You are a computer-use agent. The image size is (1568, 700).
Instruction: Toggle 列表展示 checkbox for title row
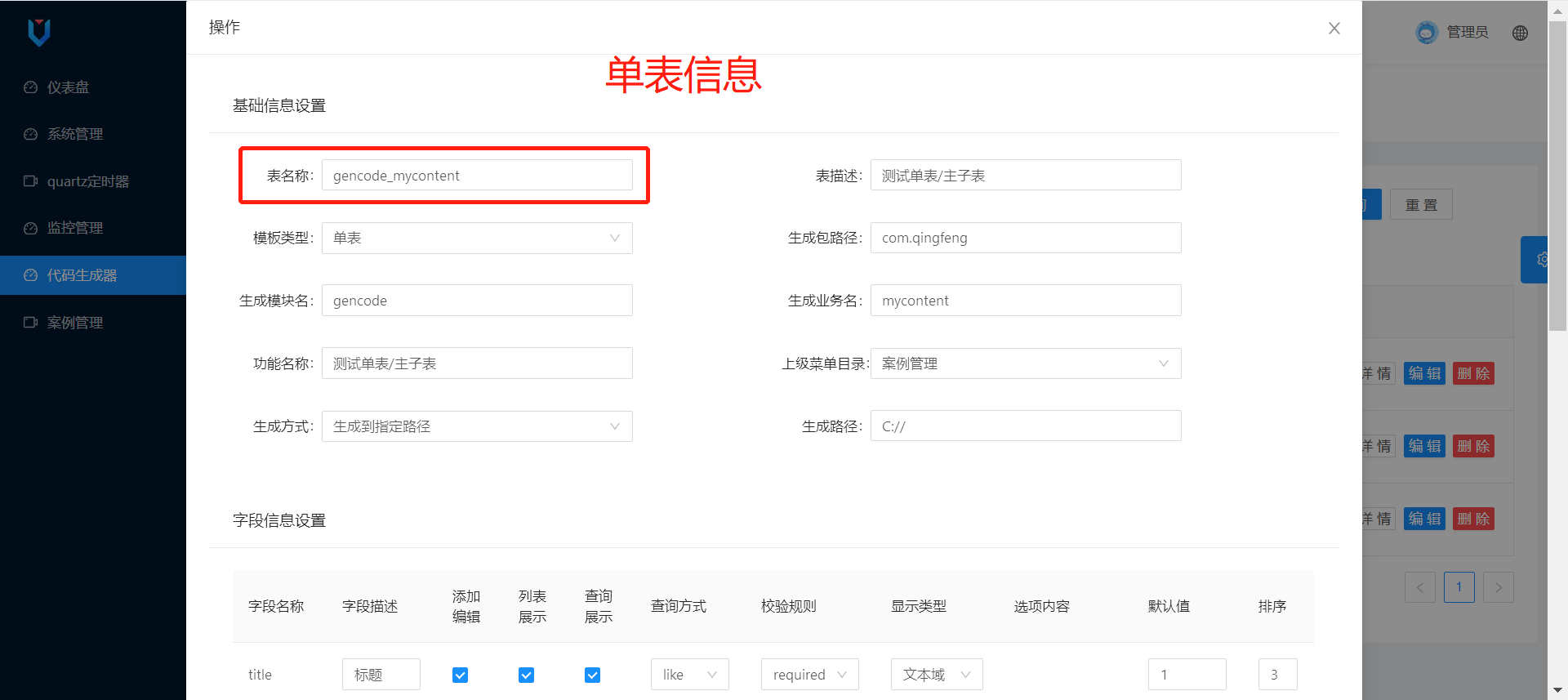point(527,675)
